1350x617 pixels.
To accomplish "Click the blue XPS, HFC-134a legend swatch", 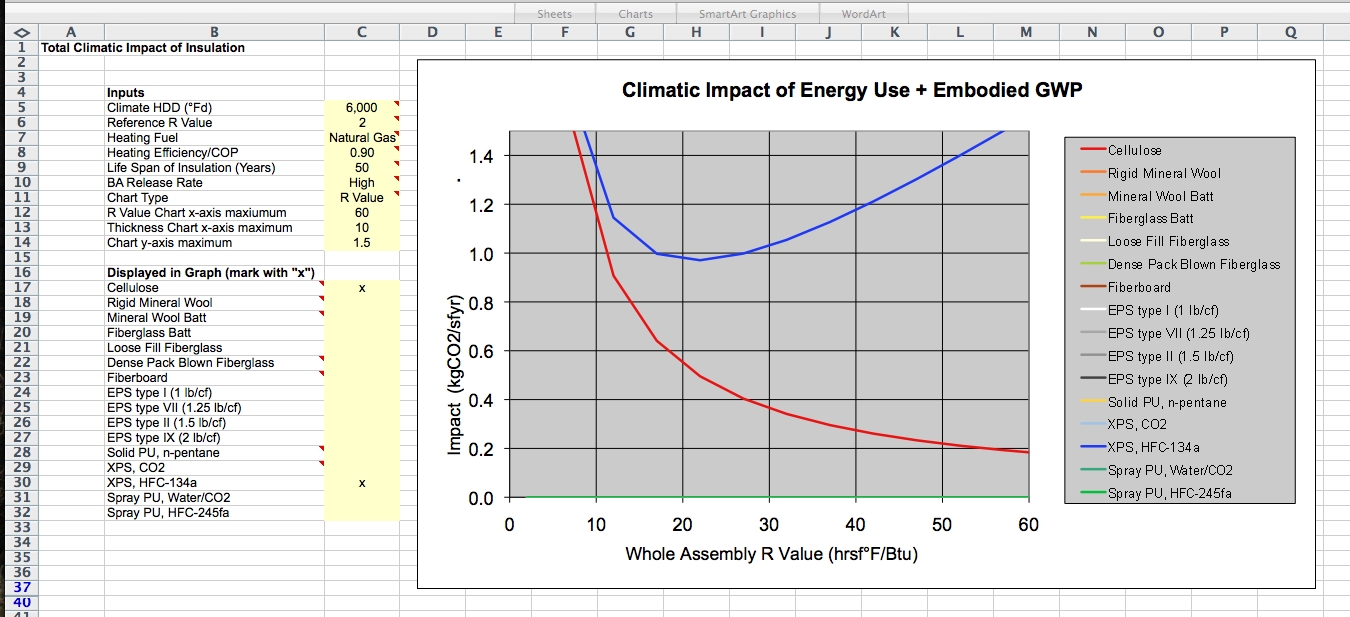I will pyautogui.click(x=1093, y=448).
